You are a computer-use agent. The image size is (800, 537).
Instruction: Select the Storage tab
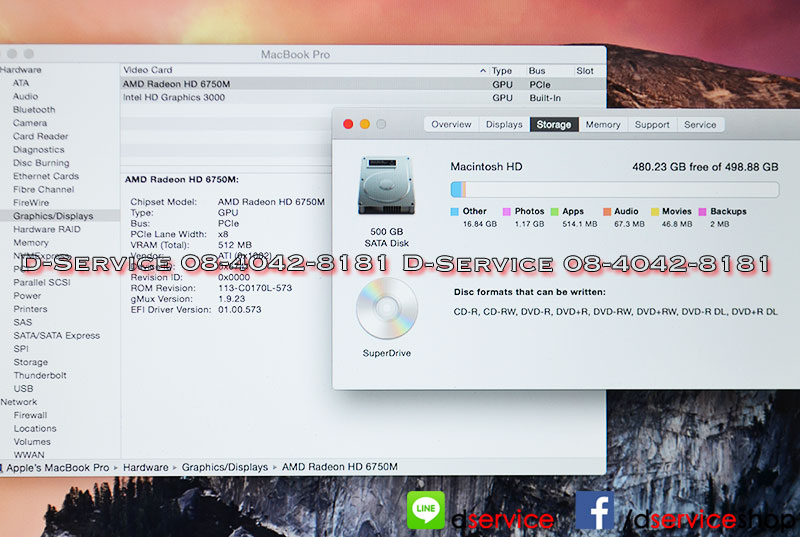554,124
